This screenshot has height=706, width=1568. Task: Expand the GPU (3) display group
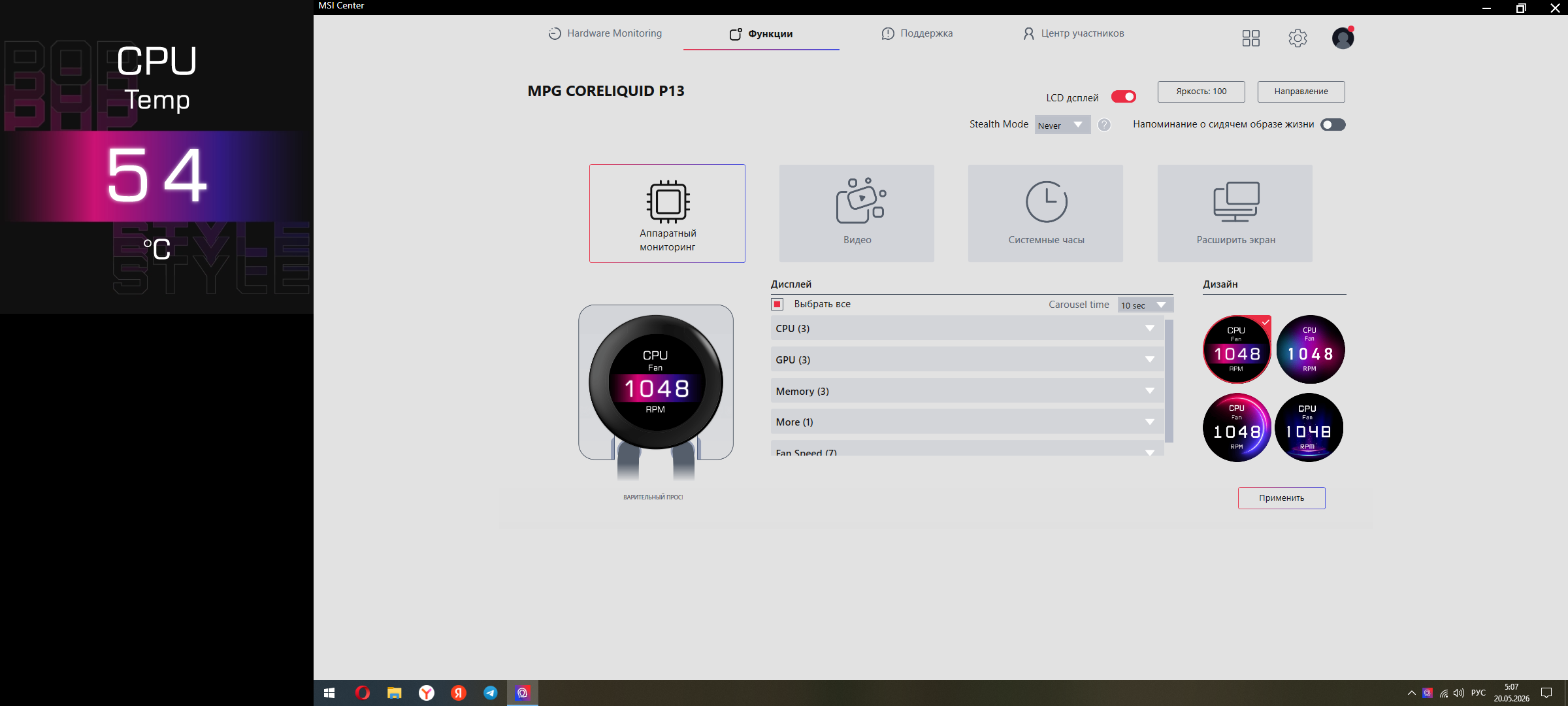click(967, 360)
